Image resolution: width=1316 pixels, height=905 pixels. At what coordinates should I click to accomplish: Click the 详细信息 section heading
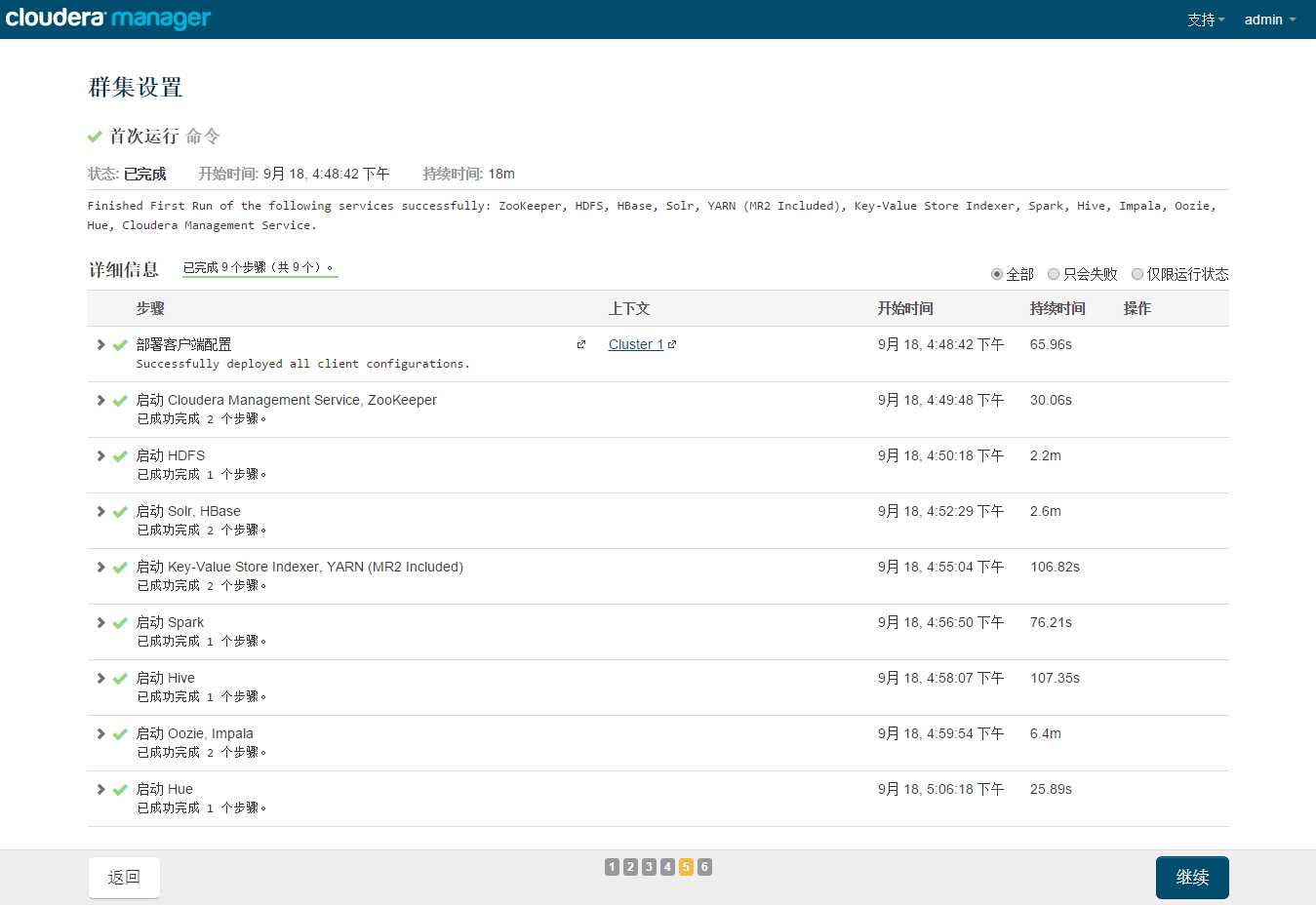tap(123, 269)
